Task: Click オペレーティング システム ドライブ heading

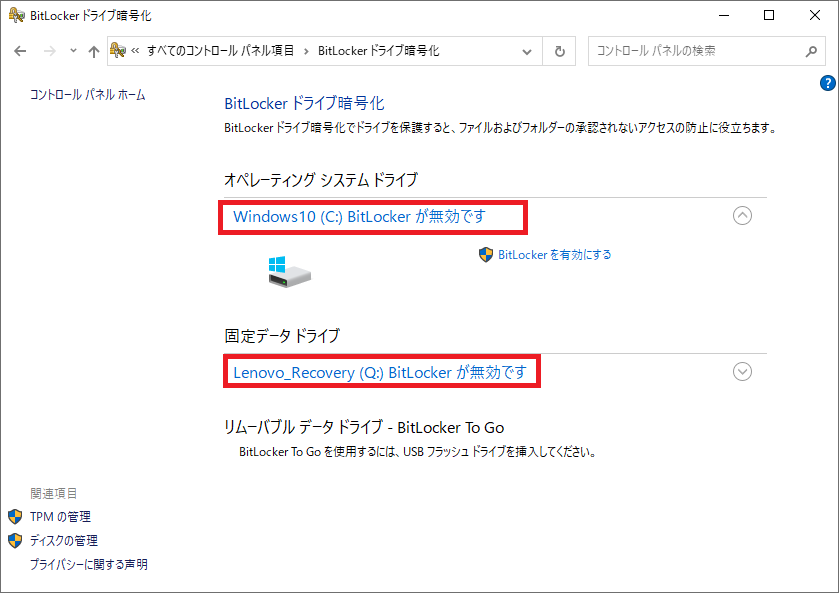Action: coord(321,180)
